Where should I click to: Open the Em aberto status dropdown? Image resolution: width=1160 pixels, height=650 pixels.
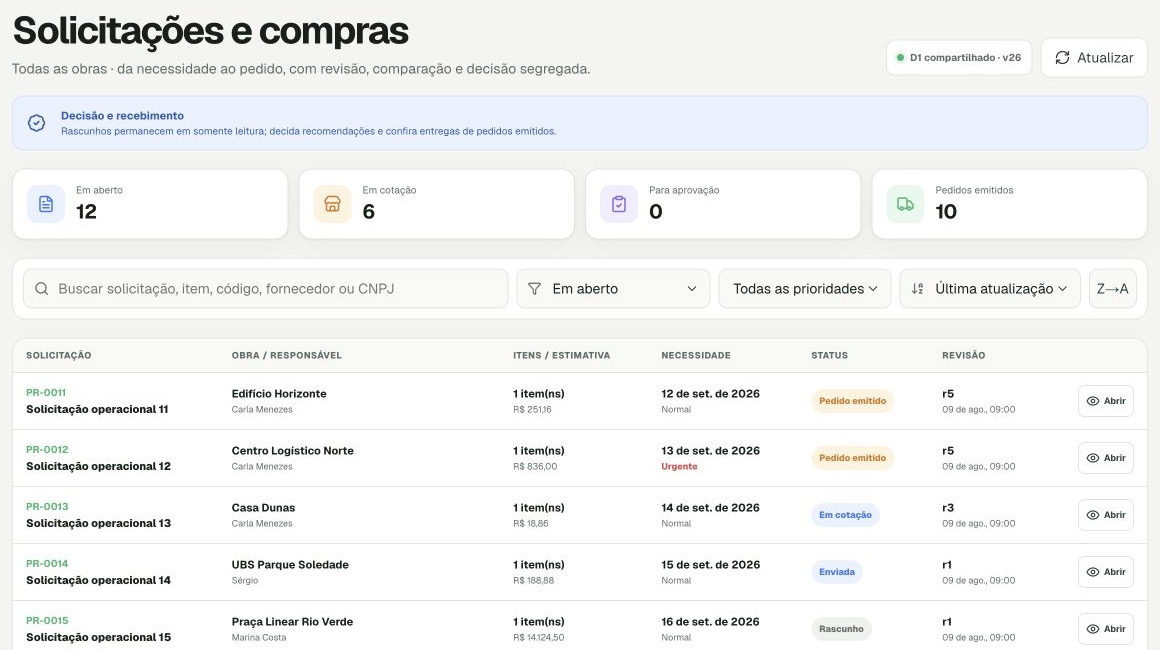point(613,288)
